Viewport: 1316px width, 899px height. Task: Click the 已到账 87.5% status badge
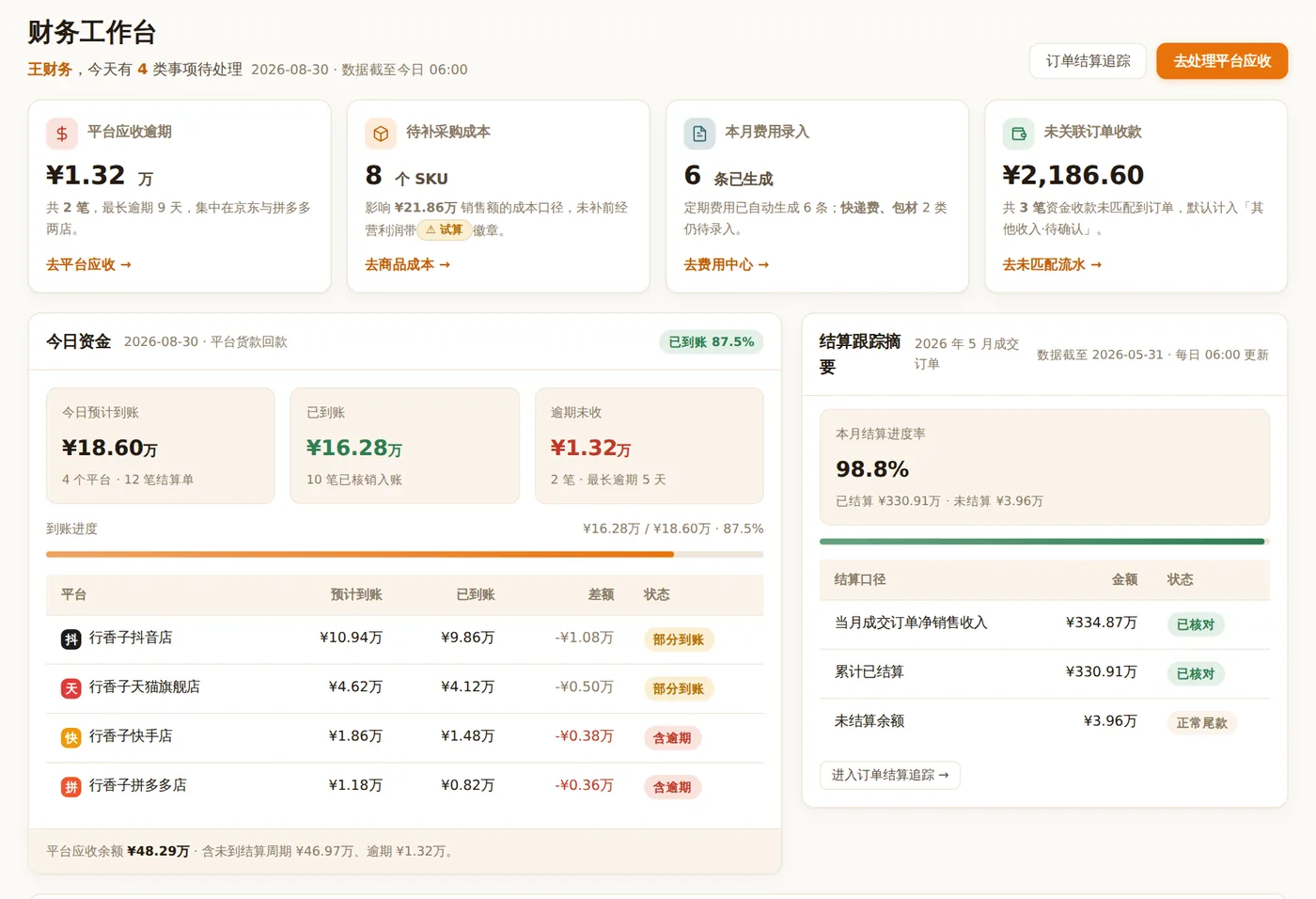[x=712, y=342]
